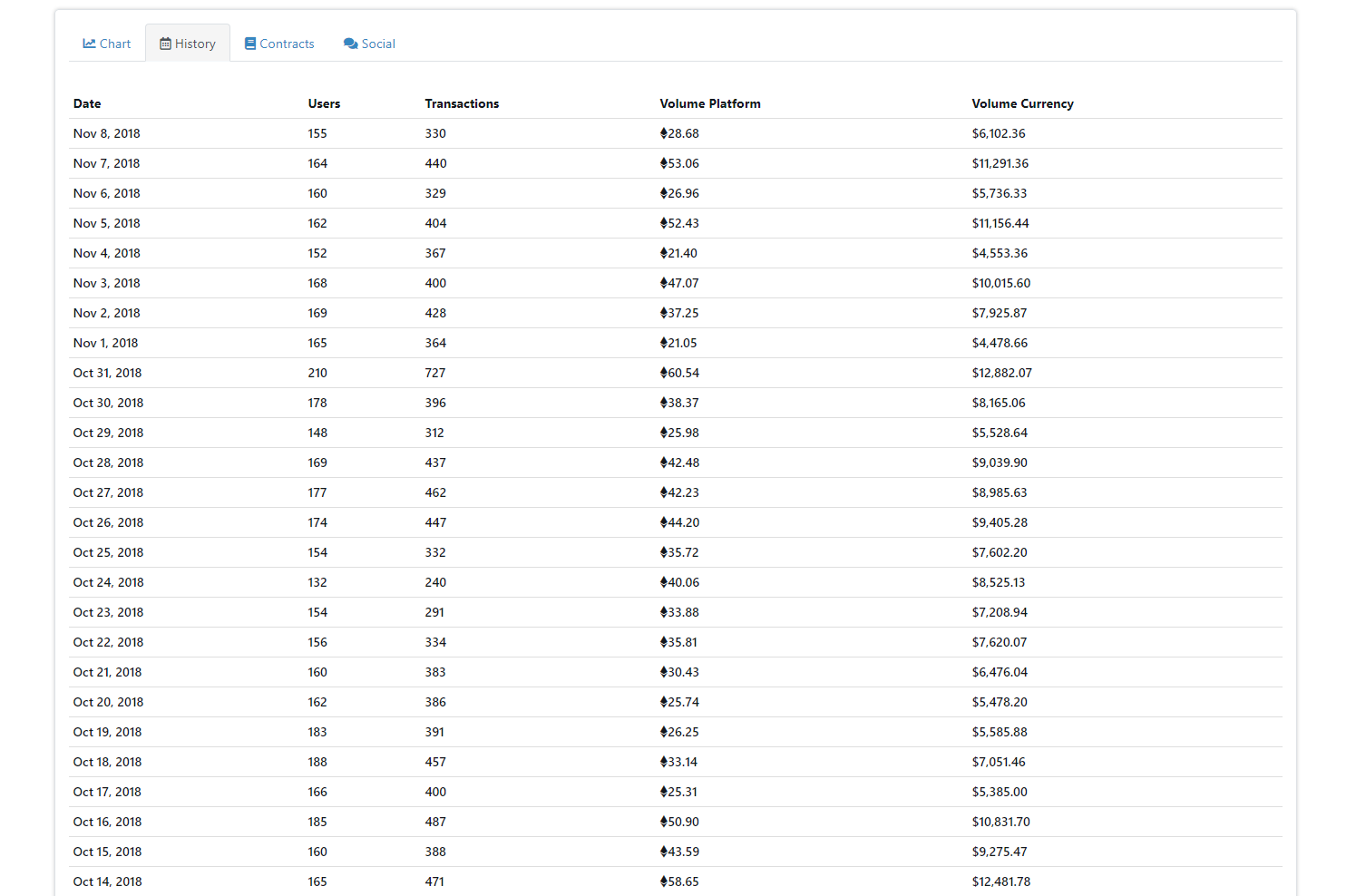Select the Nov 8, 2018 date cell
The image size is (1356, 896).
(107, 133)
